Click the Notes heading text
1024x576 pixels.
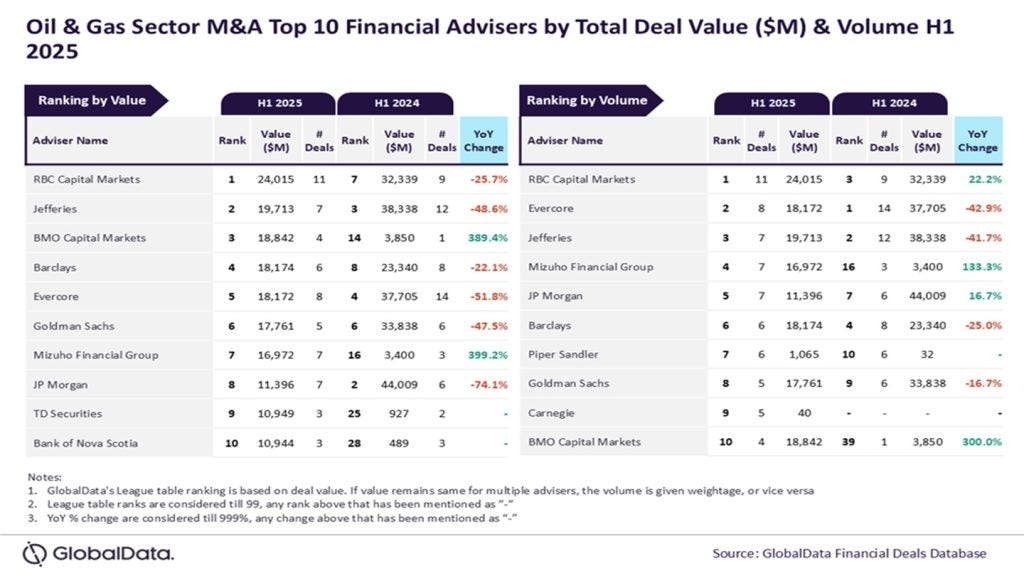47,477
